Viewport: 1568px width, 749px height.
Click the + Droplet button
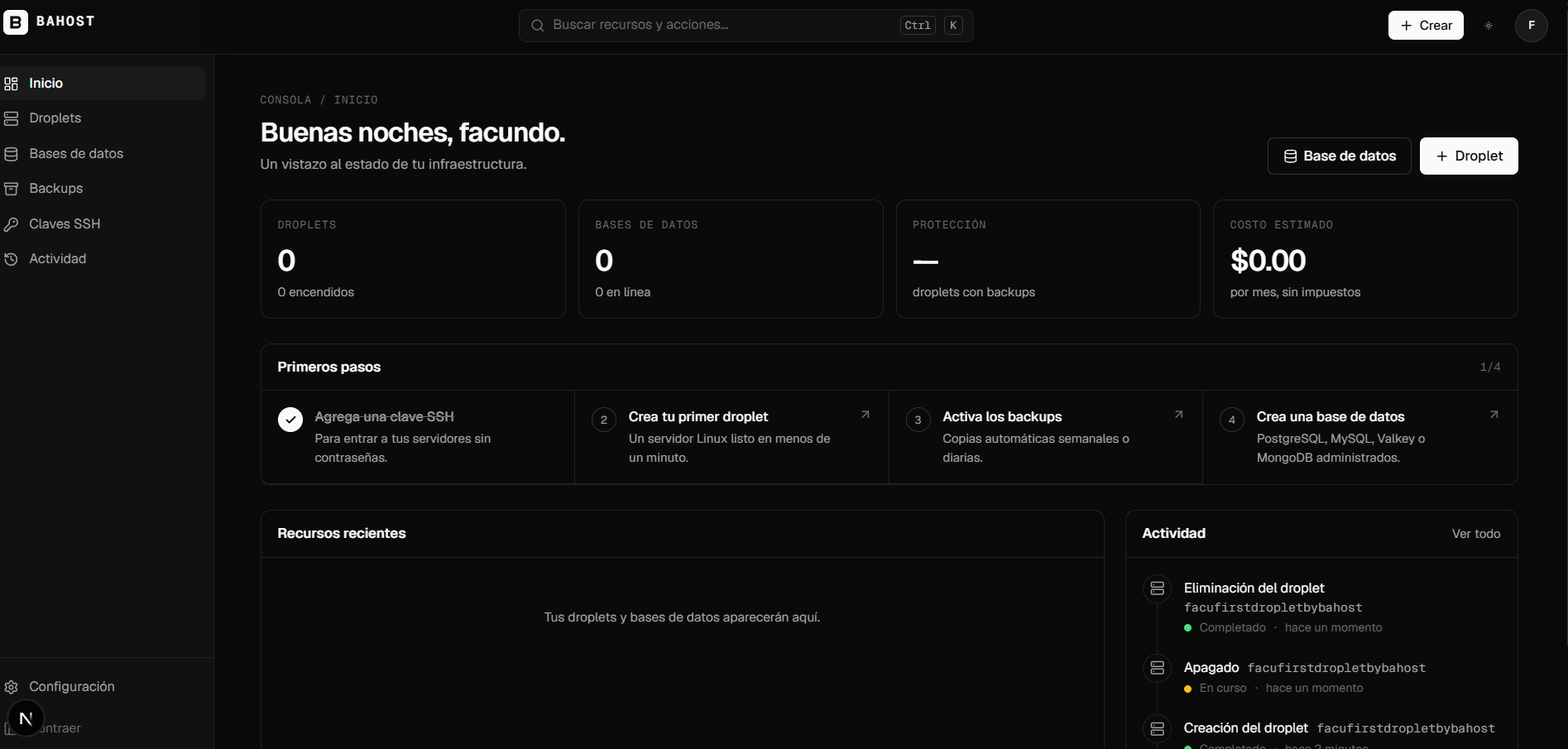pos(1469,156)
